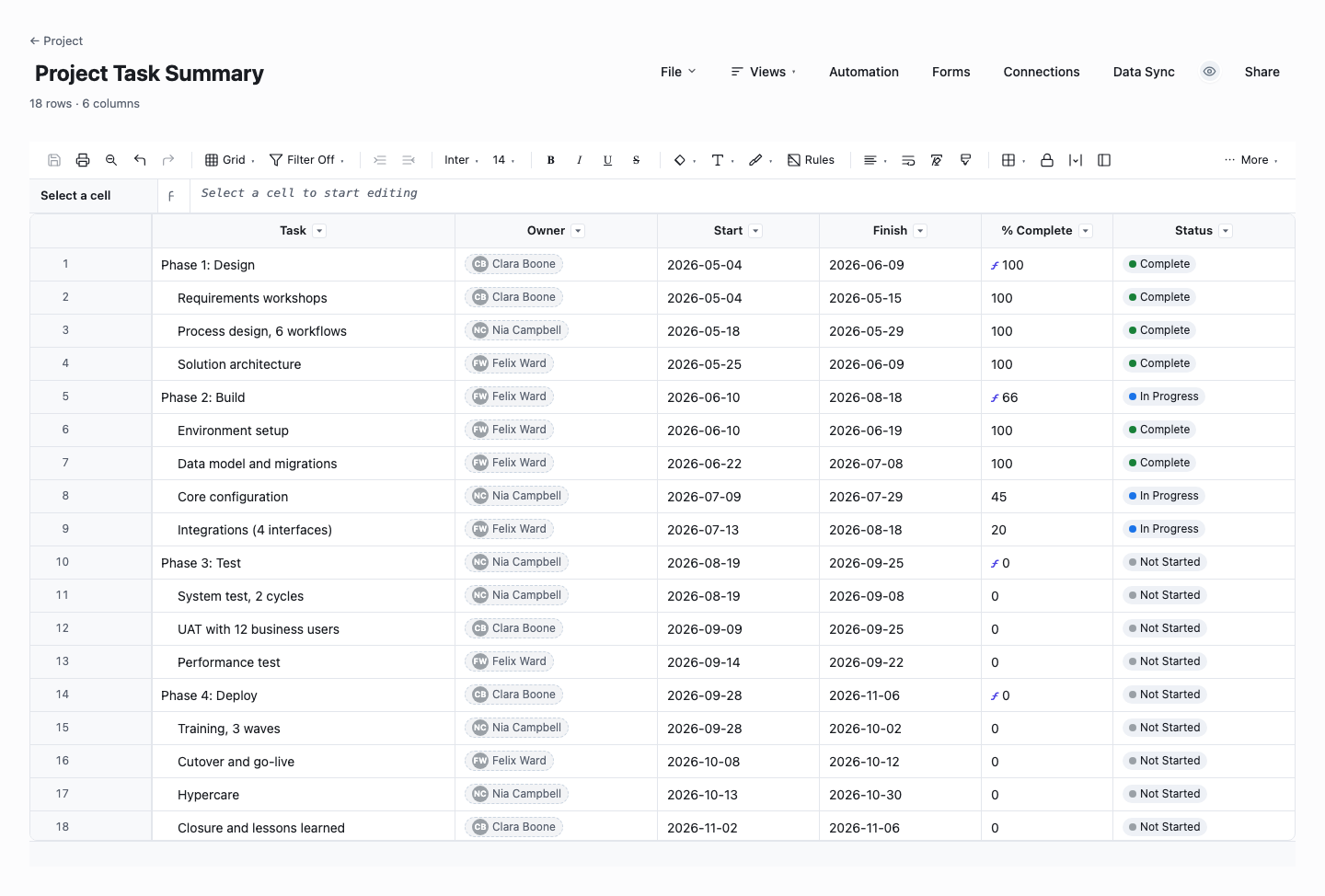The height and width of the screenshot is (896, 1325).
Task: Click the Redo arrow icon
Action: click(x=168, y=160)
